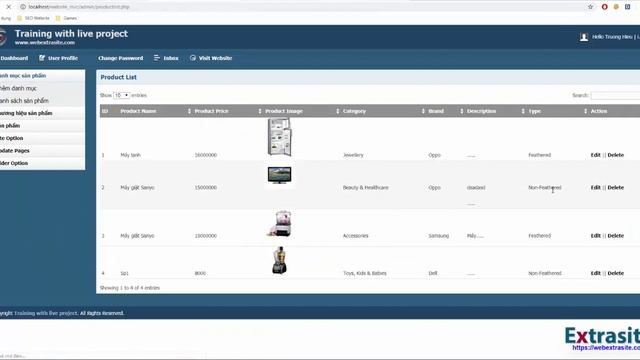The width and height of the screenshot is (640, 360).
Task: Delete the Máy lạnh product
Action: pos(616,155)
